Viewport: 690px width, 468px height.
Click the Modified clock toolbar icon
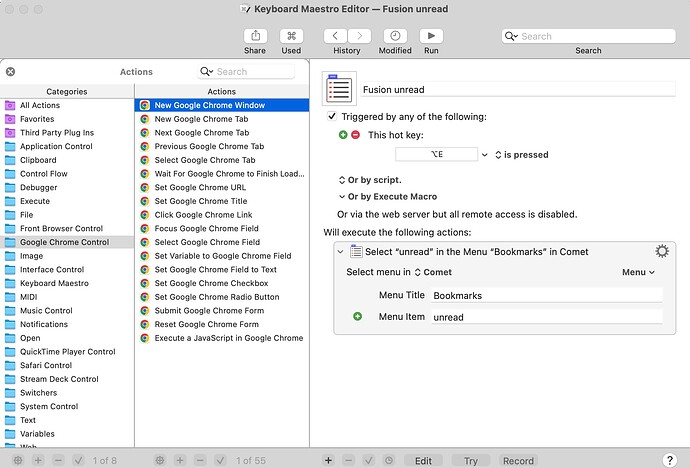(395, 36)
